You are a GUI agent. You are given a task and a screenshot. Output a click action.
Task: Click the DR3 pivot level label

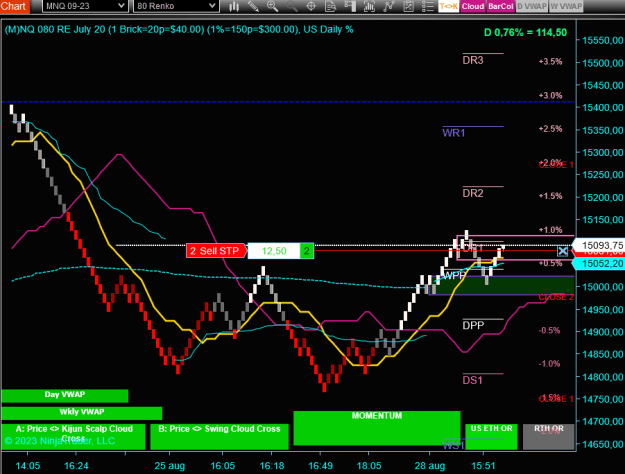[473, 60]
